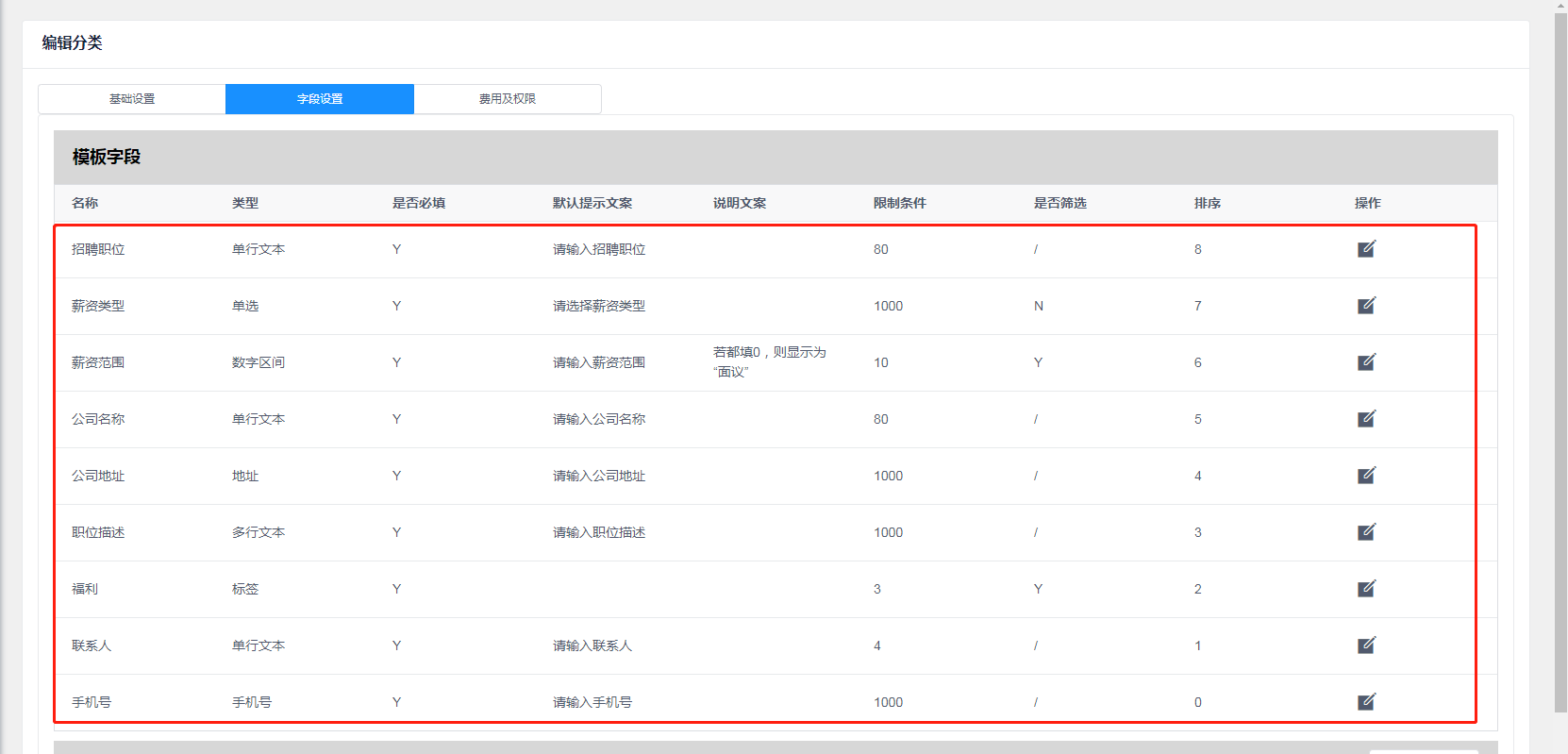Click the 说明文案 column header

coord(740,203)
